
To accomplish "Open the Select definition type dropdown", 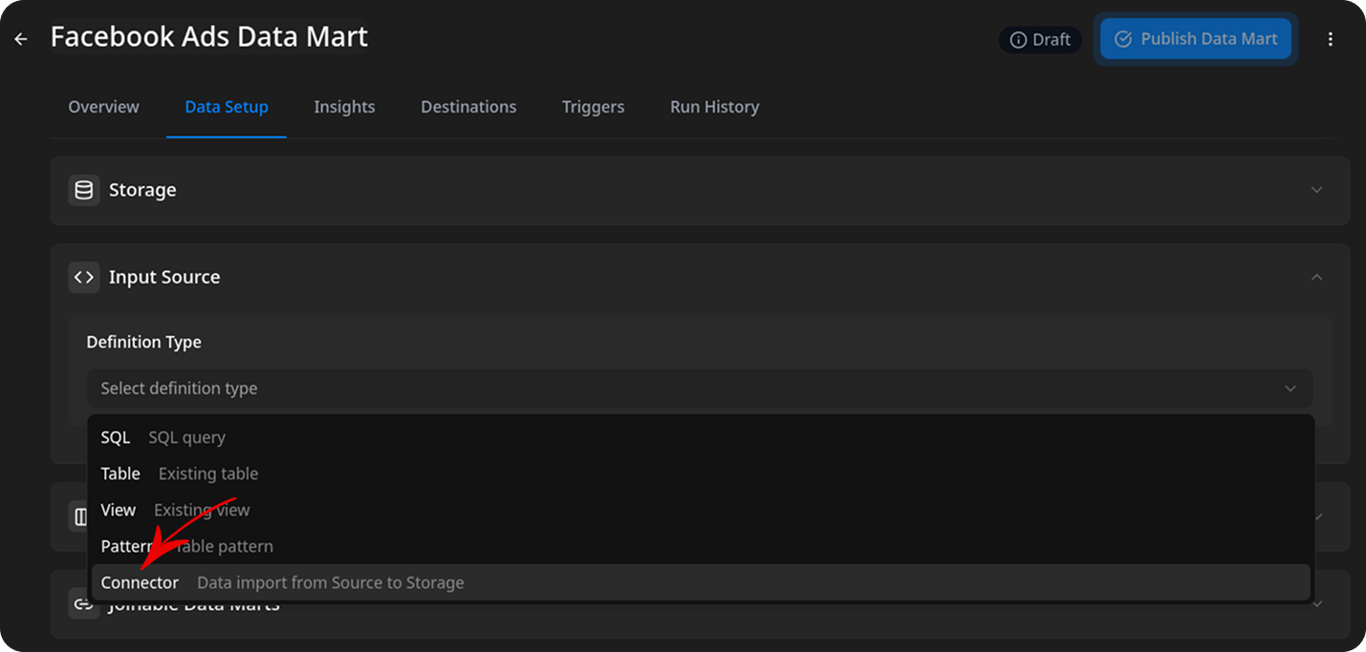I will 700,388.
